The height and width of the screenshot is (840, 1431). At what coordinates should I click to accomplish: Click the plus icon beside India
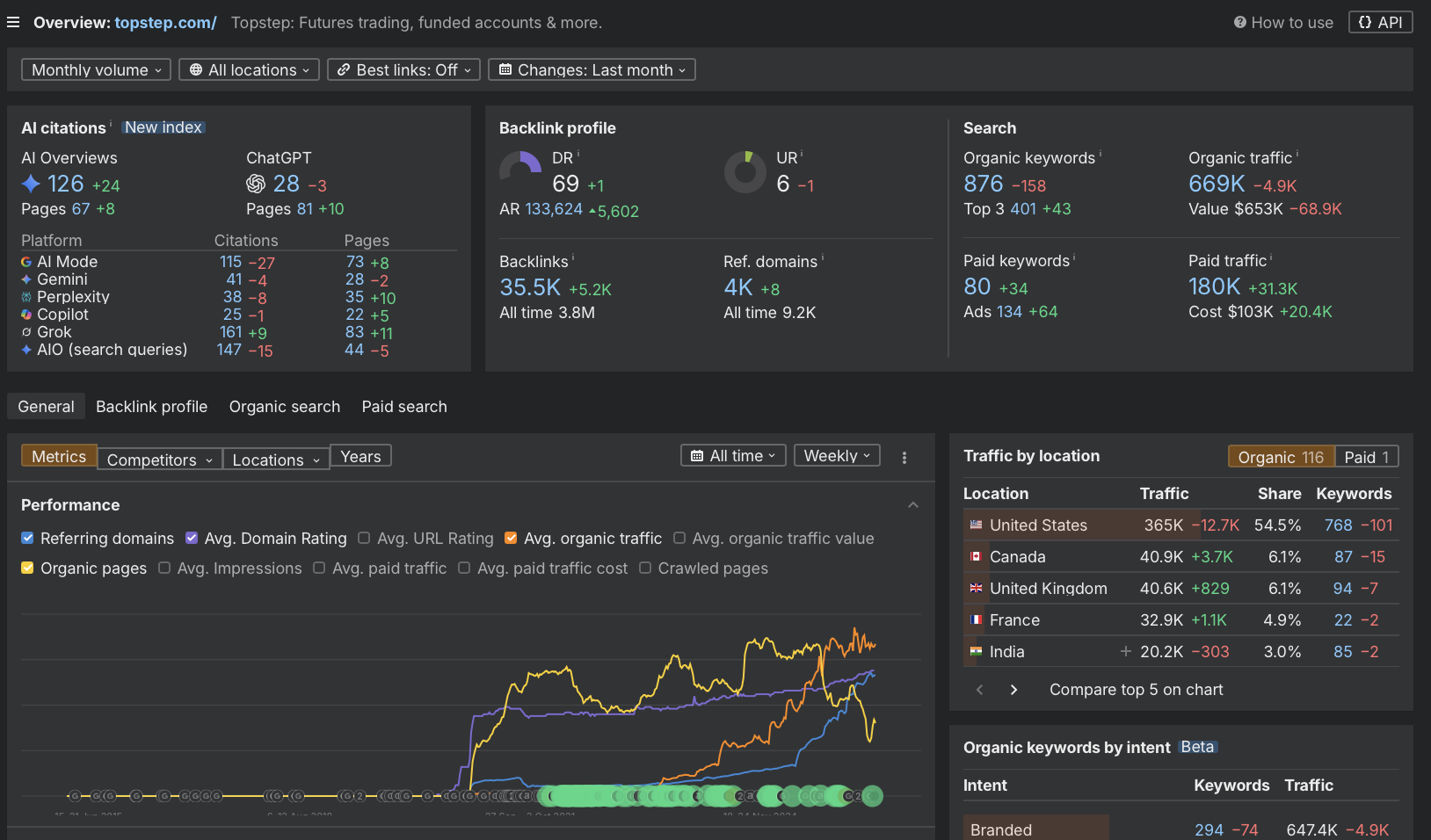(x=1125, y=651)
